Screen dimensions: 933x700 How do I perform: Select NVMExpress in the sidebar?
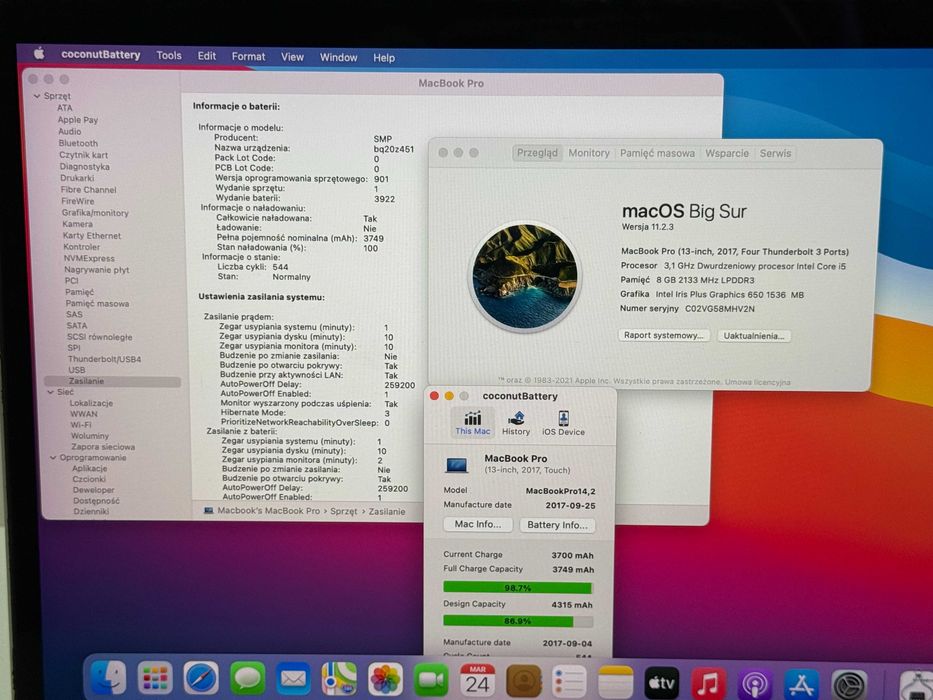pos(89,258)
